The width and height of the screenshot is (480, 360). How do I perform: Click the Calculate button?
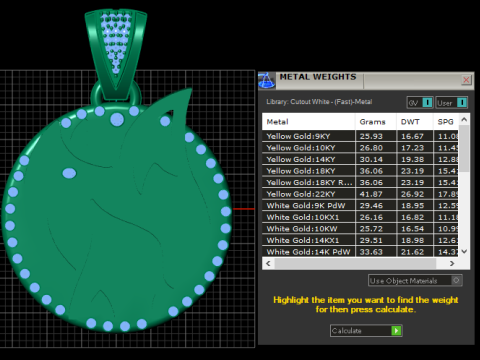366,331
